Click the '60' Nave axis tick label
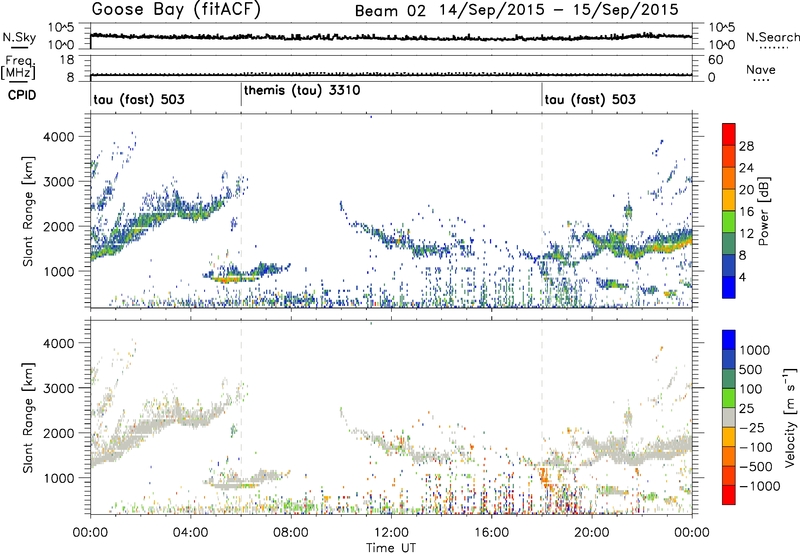The height and width of the screenshot is (554, 800). pos(715,60)
